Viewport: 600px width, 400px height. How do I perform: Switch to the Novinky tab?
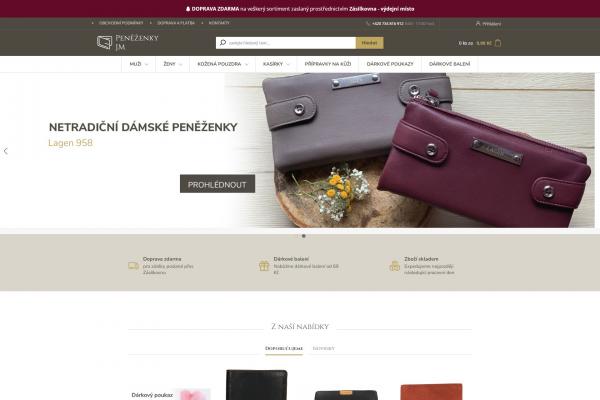pyautogui.click(x=324, y=348)
